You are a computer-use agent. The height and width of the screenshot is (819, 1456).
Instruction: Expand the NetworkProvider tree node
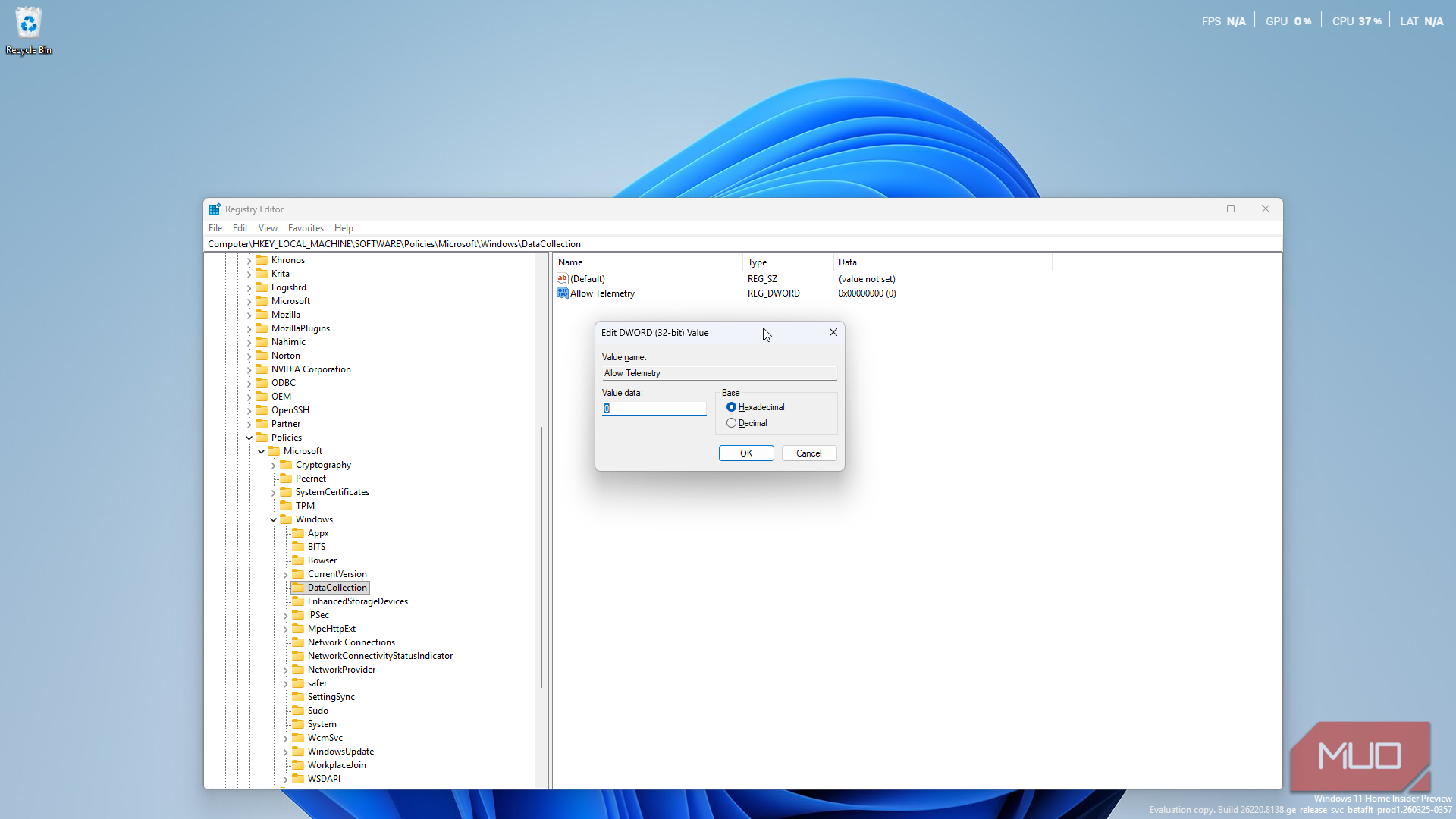tap(286, 670)
